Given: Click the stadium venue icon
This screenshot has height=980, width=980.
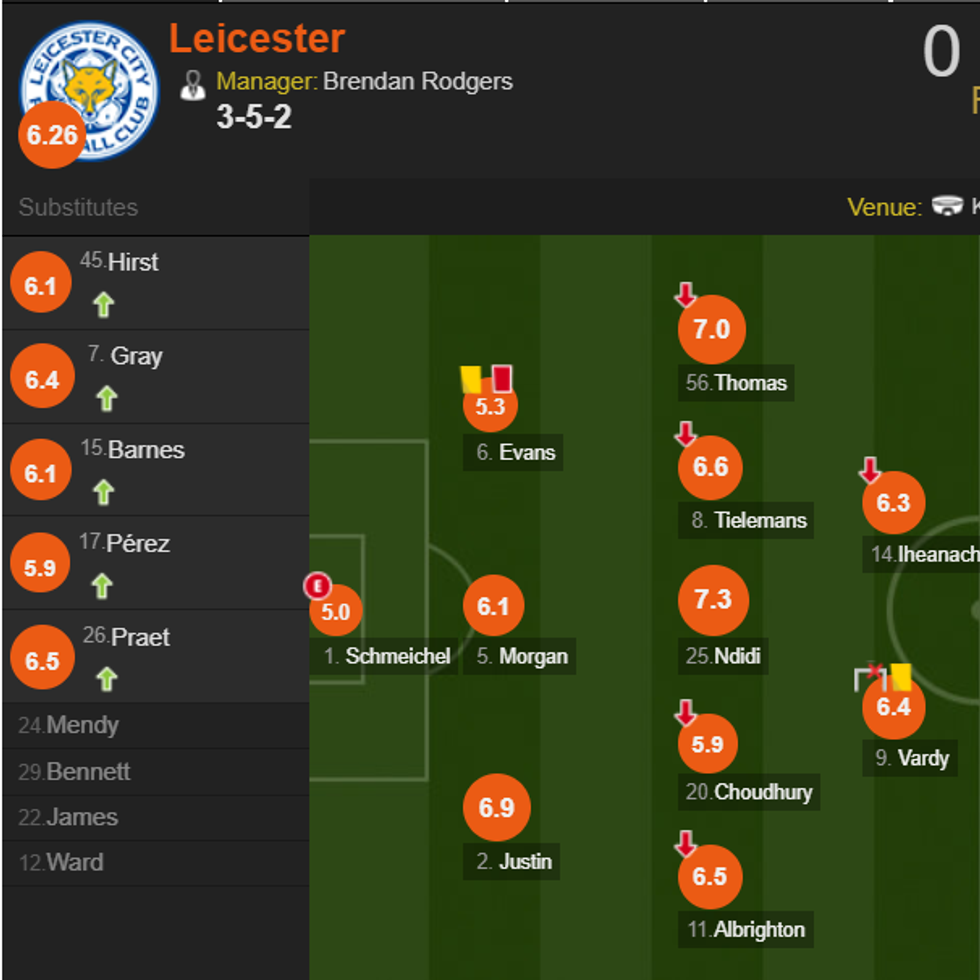Looking at the screenshot, I should (x=946, y=206).
